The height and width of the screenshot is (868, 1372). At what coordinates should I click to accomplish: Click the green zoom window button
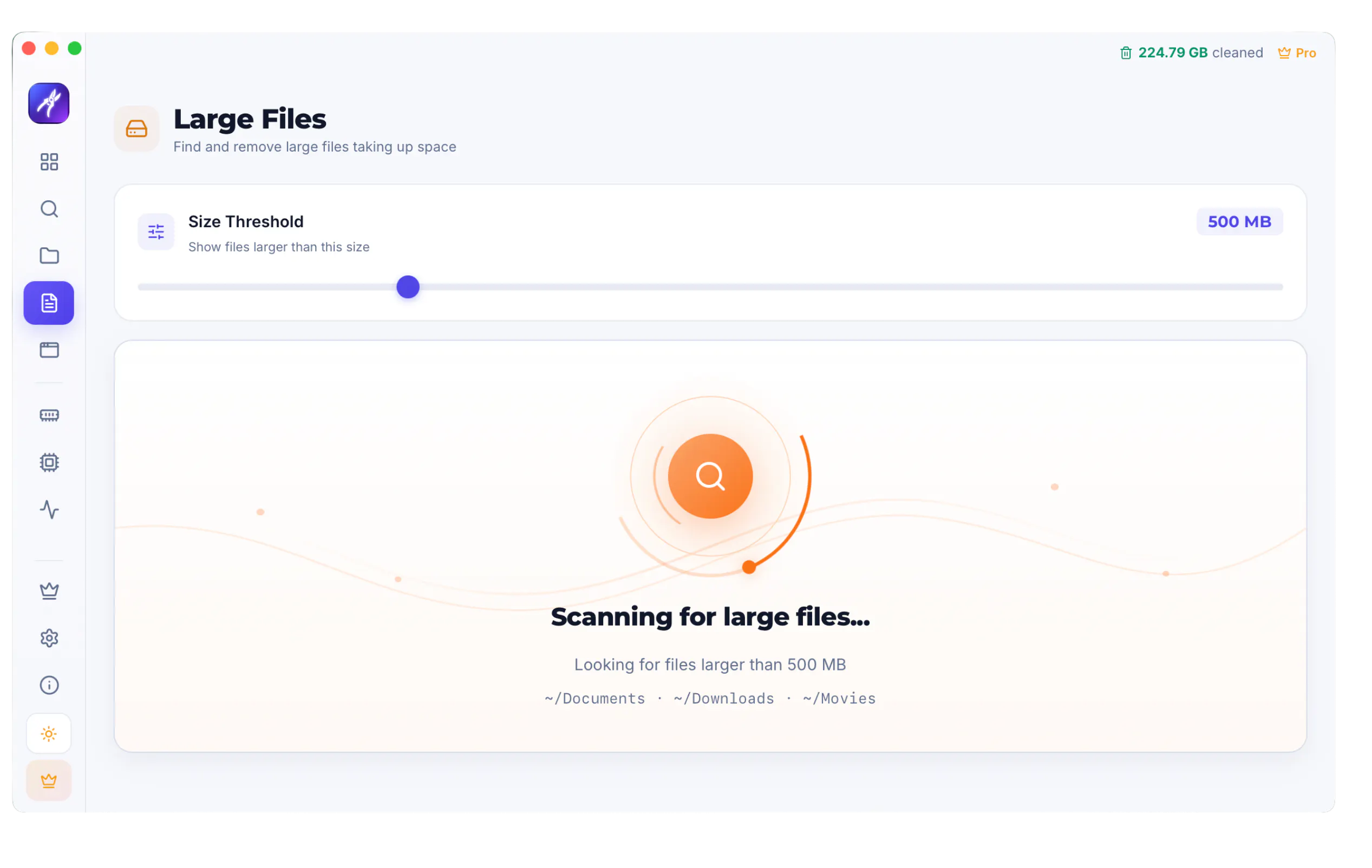tap(75, 48)
